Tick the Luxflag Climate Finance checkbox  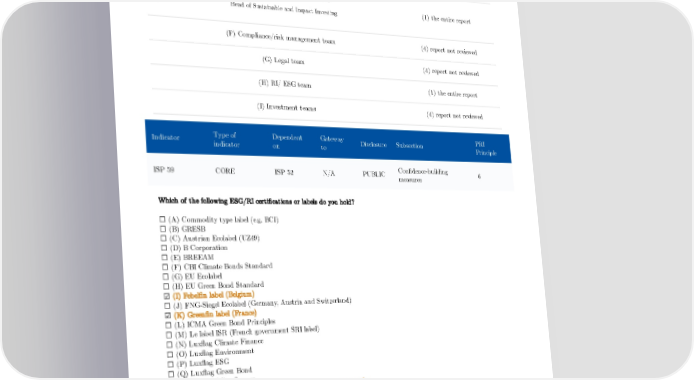(169, 345)
